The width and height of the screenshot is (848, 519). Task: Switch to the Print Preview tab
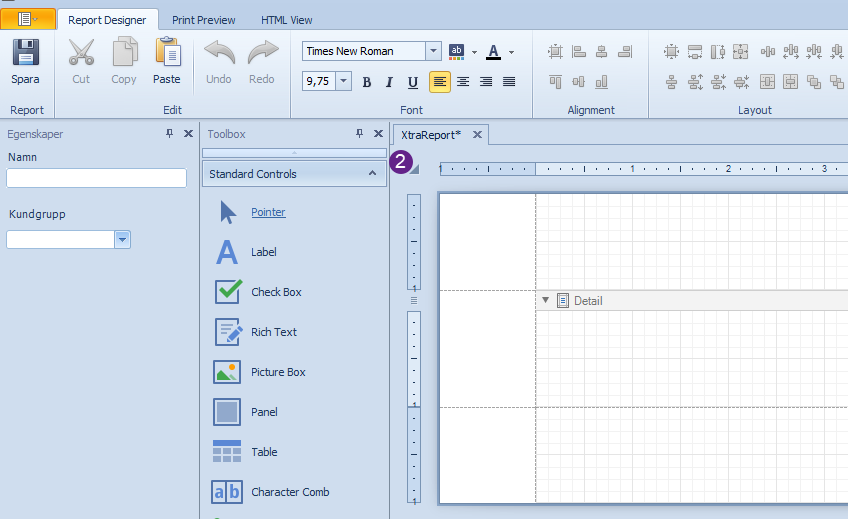(x=203, y=20)
